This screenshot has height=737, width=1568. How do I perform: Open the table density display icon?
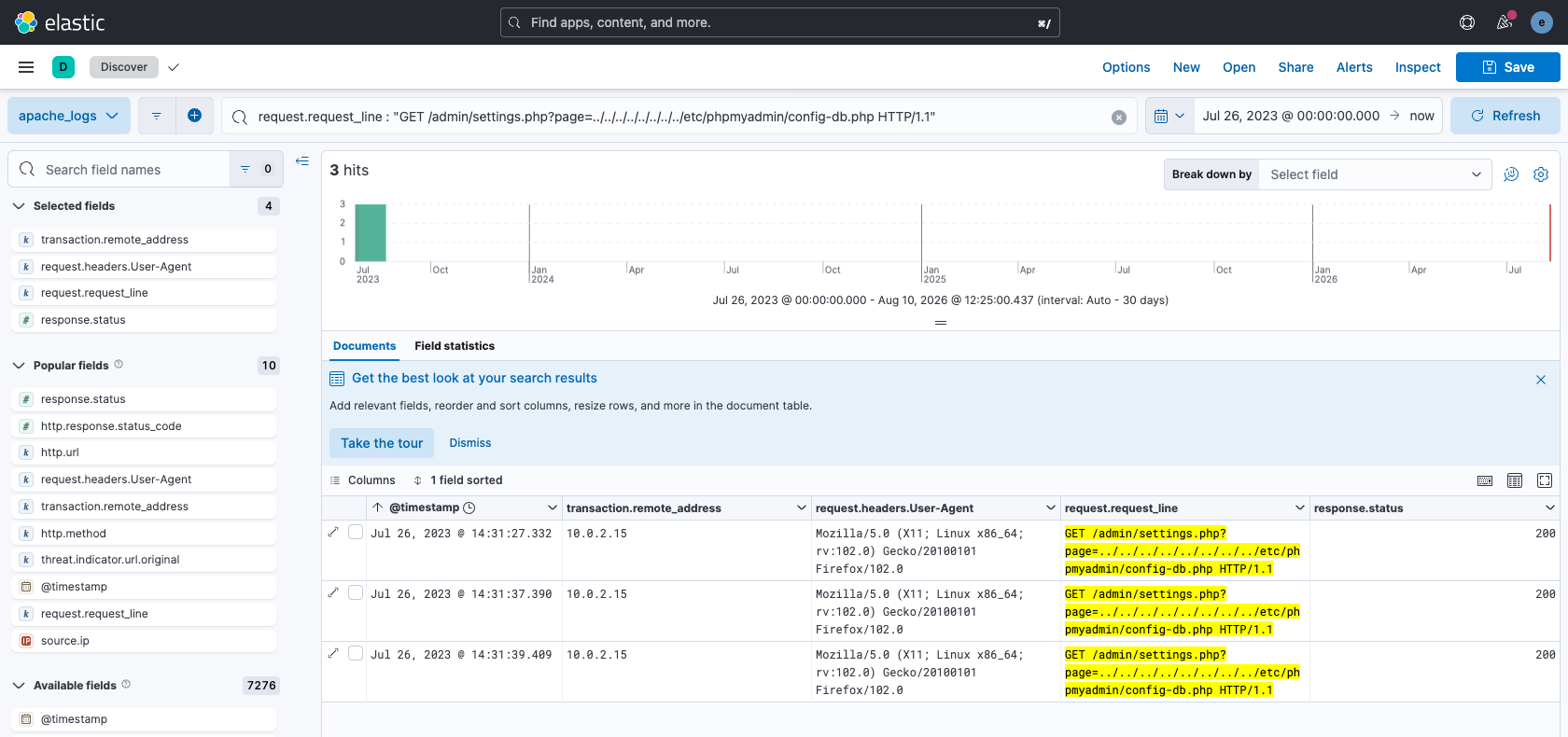point(1515,480)
